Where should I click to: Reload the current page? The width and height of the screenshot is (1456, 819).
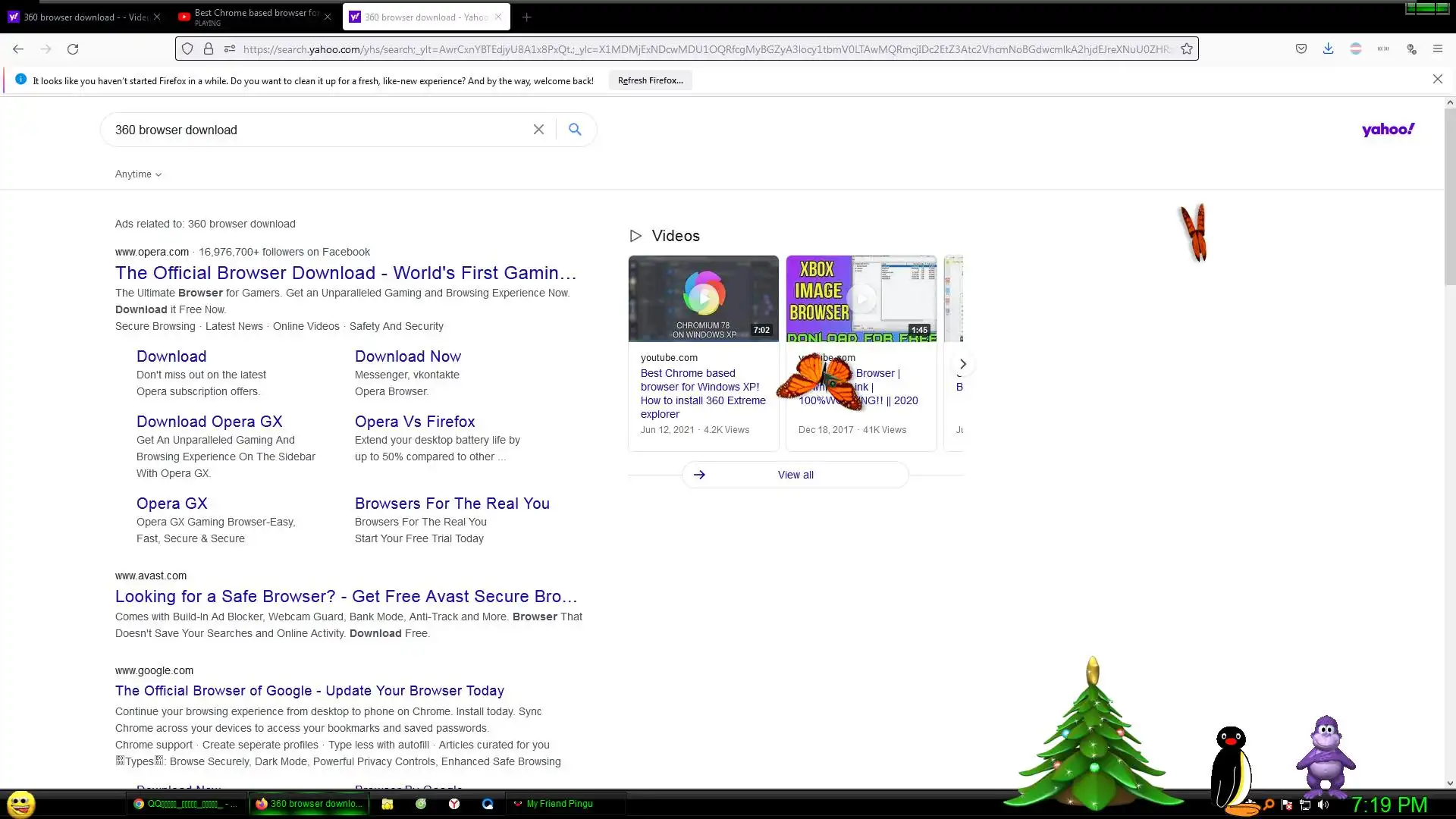[x=73, y=49]
